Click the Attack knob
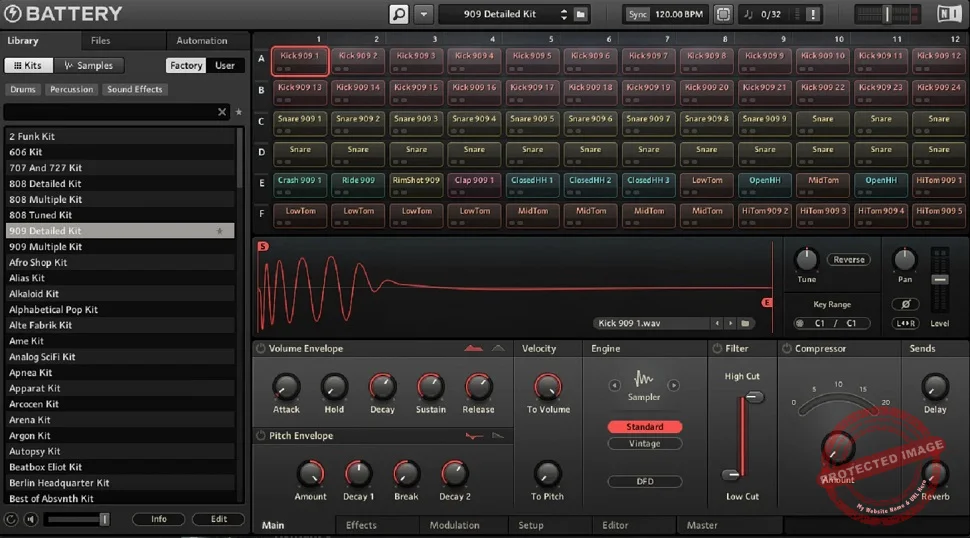 pyautogui.click(x=286, y=387)
